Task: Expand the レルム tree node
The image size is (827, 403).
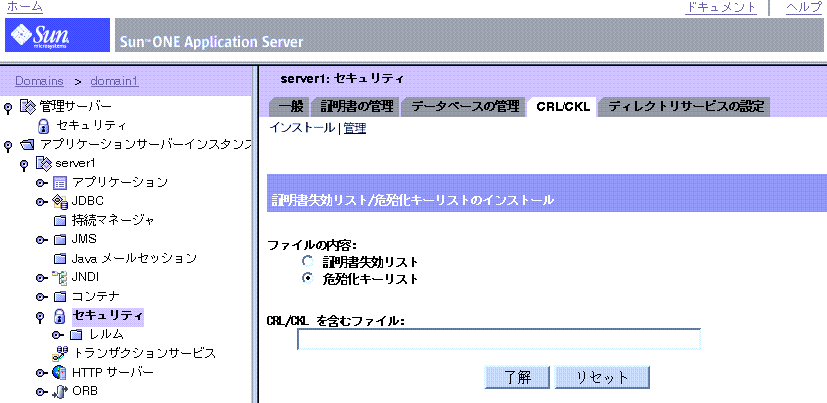Action: coord(59,335)
